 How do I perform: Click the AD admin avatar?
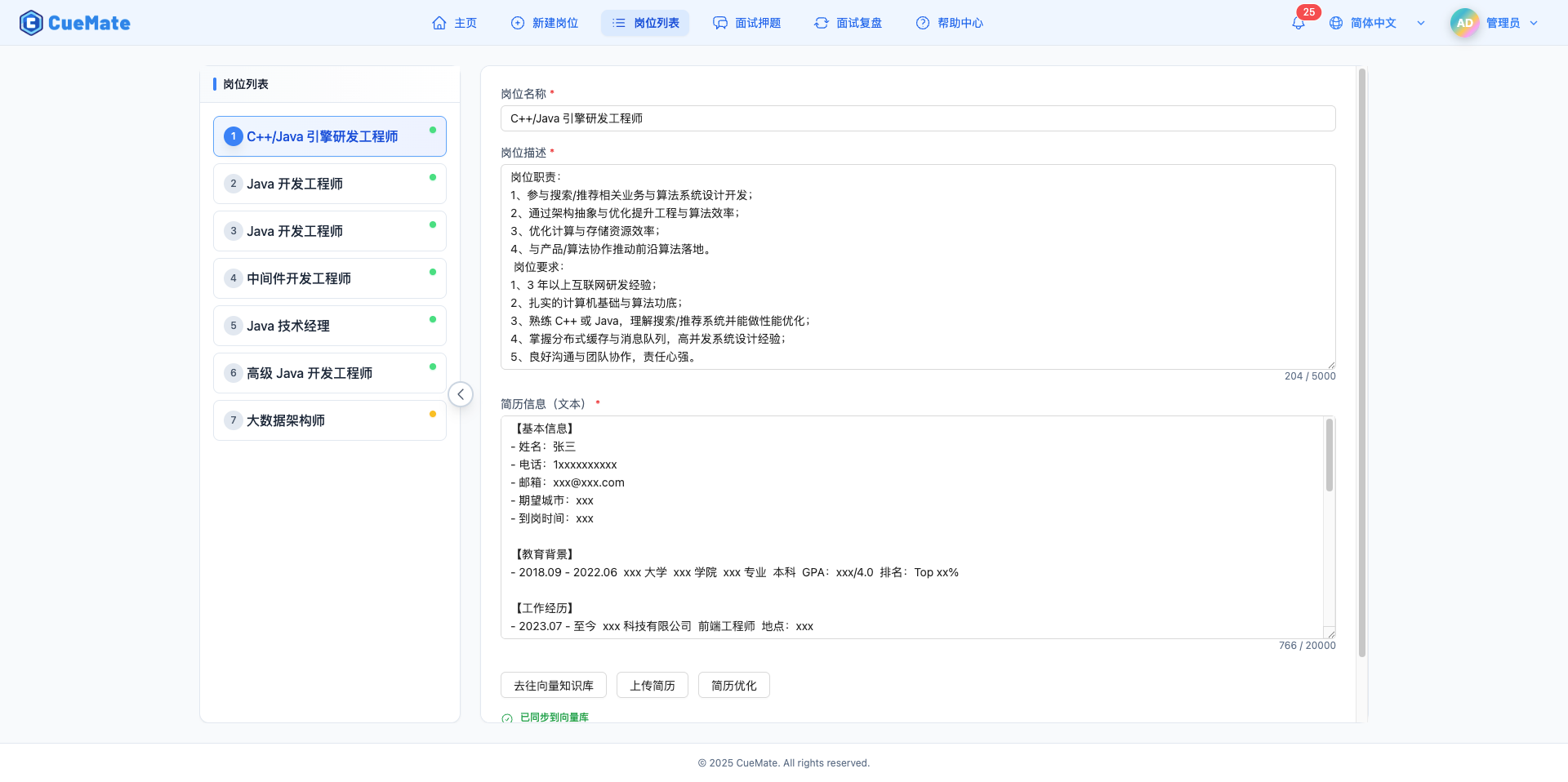[x=1464, y=22]
